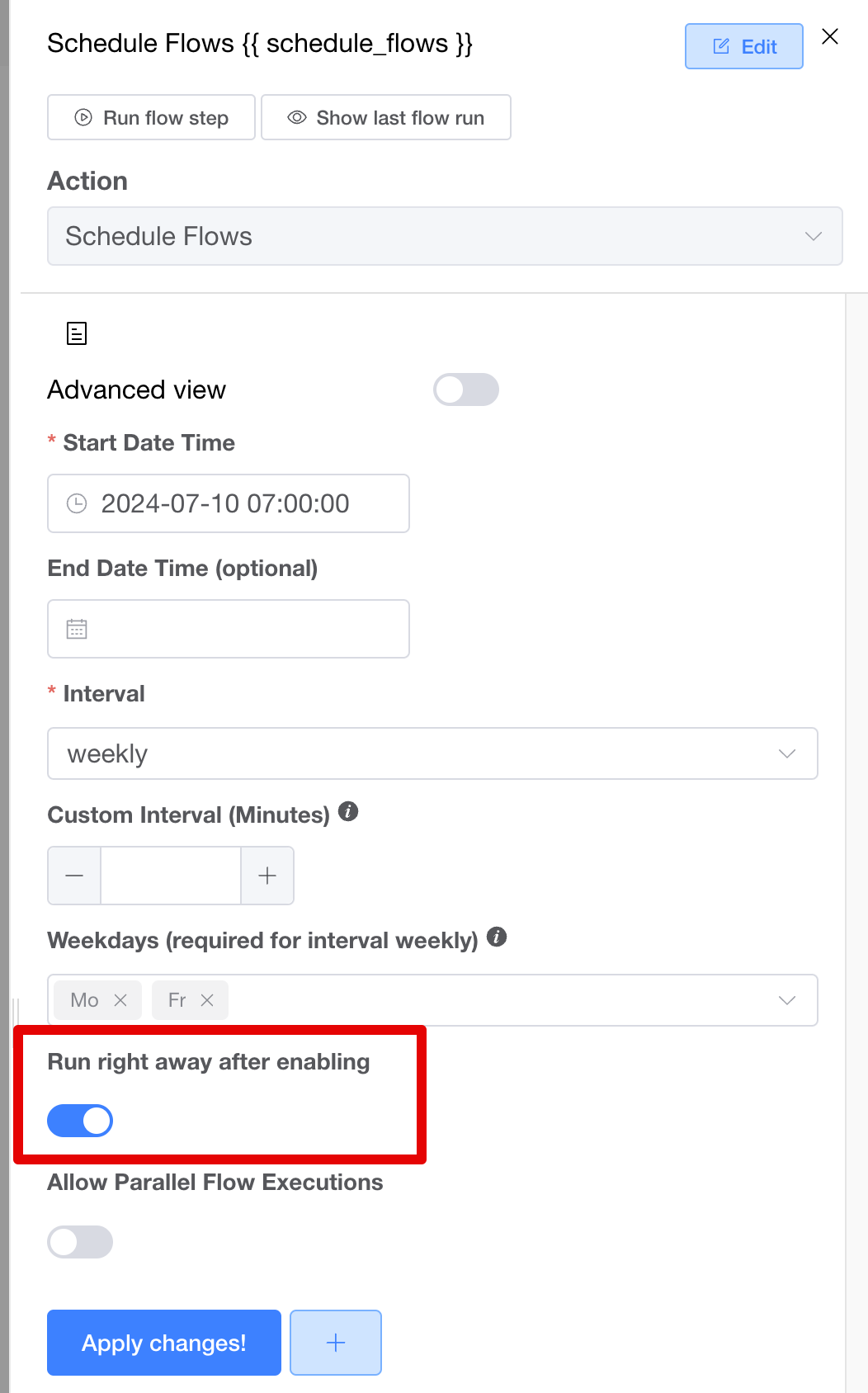This screenshot has height=1393, width=868.
Task: Close the Schedule Flows panel
Action: click(x=830, y=37)
